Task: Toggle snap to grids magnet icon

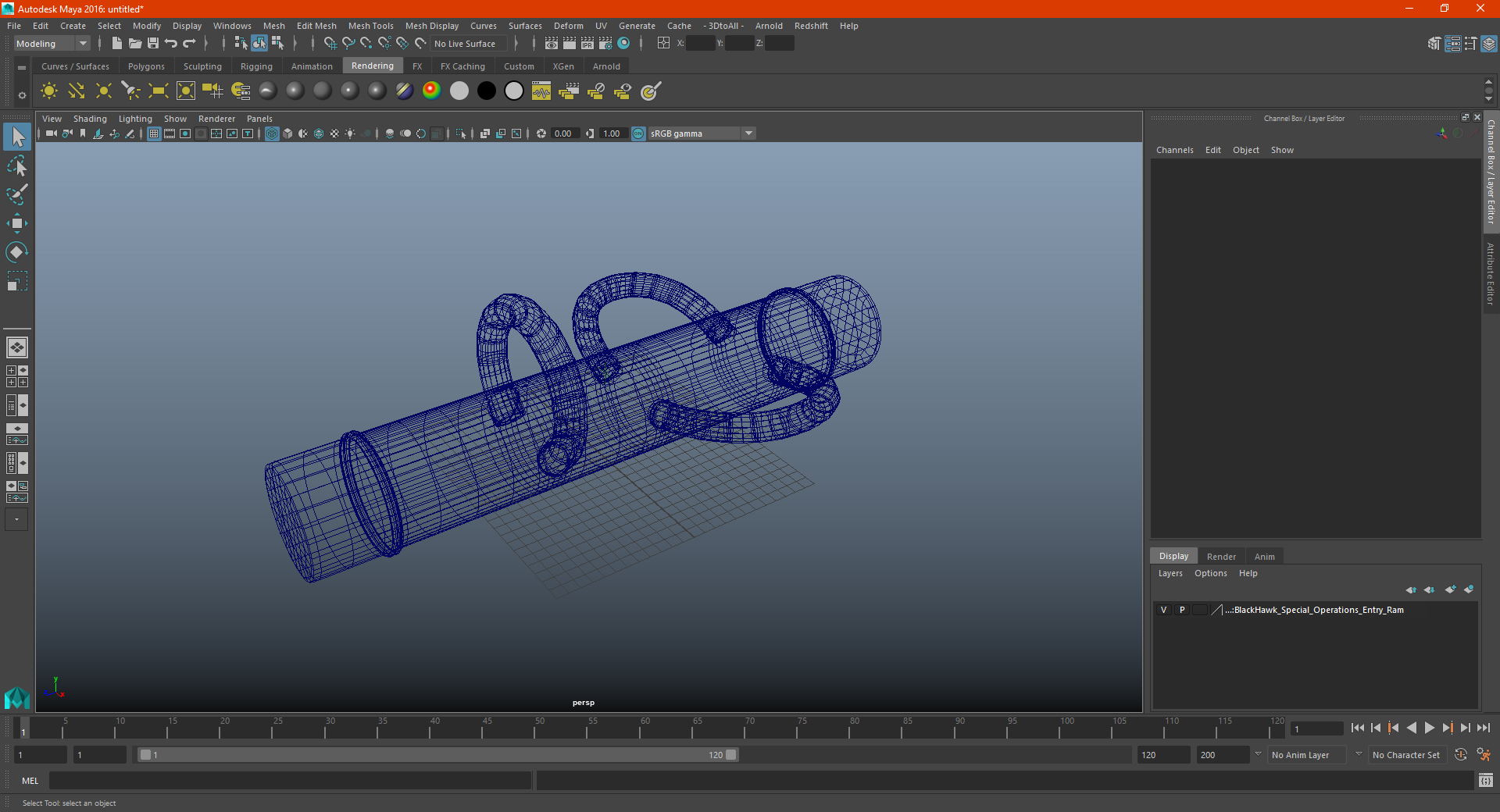Action: click(x=330, y=44)
